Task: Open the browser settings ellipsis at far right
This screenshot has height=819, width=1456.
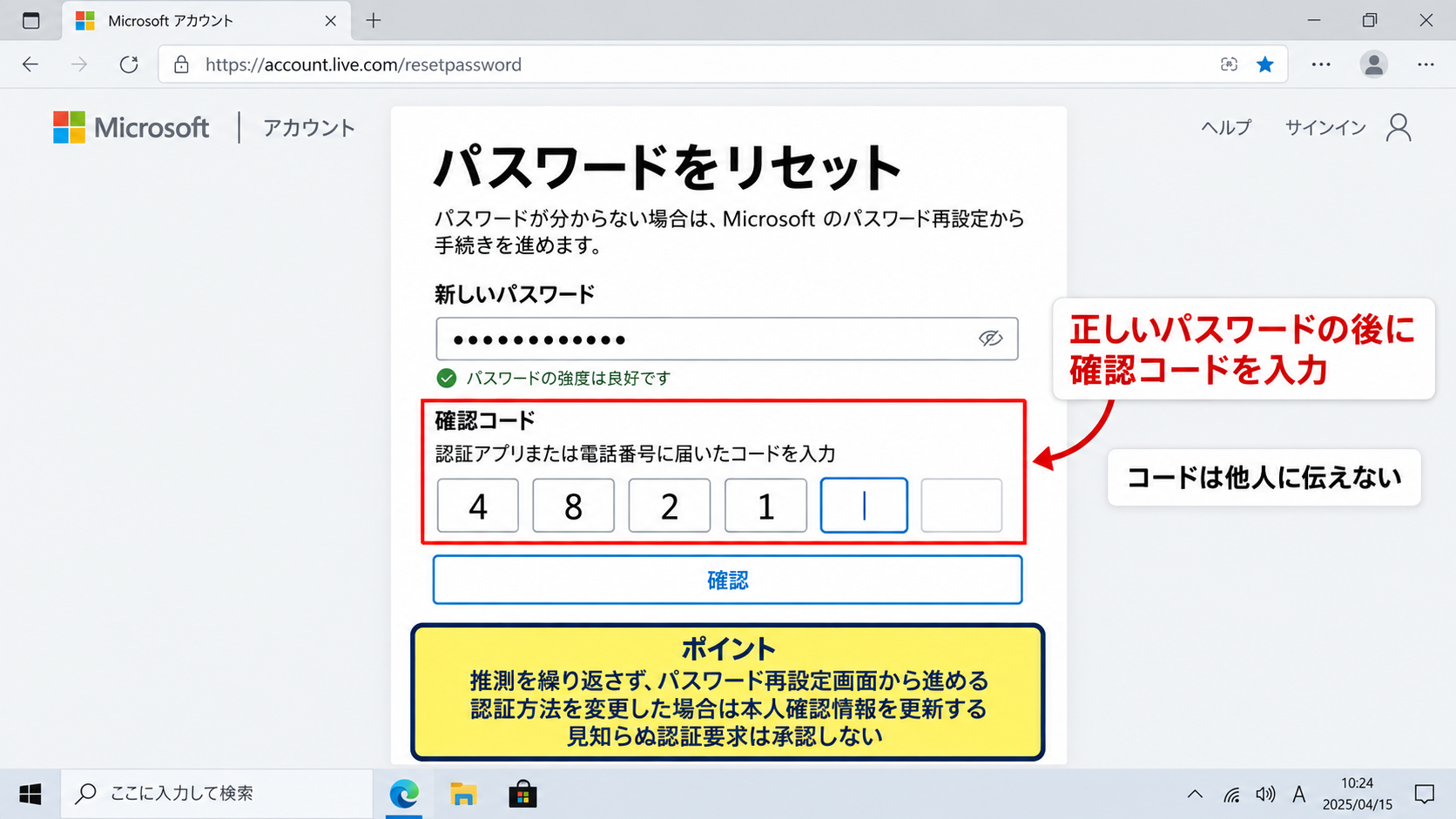Action: [1426, 64]
